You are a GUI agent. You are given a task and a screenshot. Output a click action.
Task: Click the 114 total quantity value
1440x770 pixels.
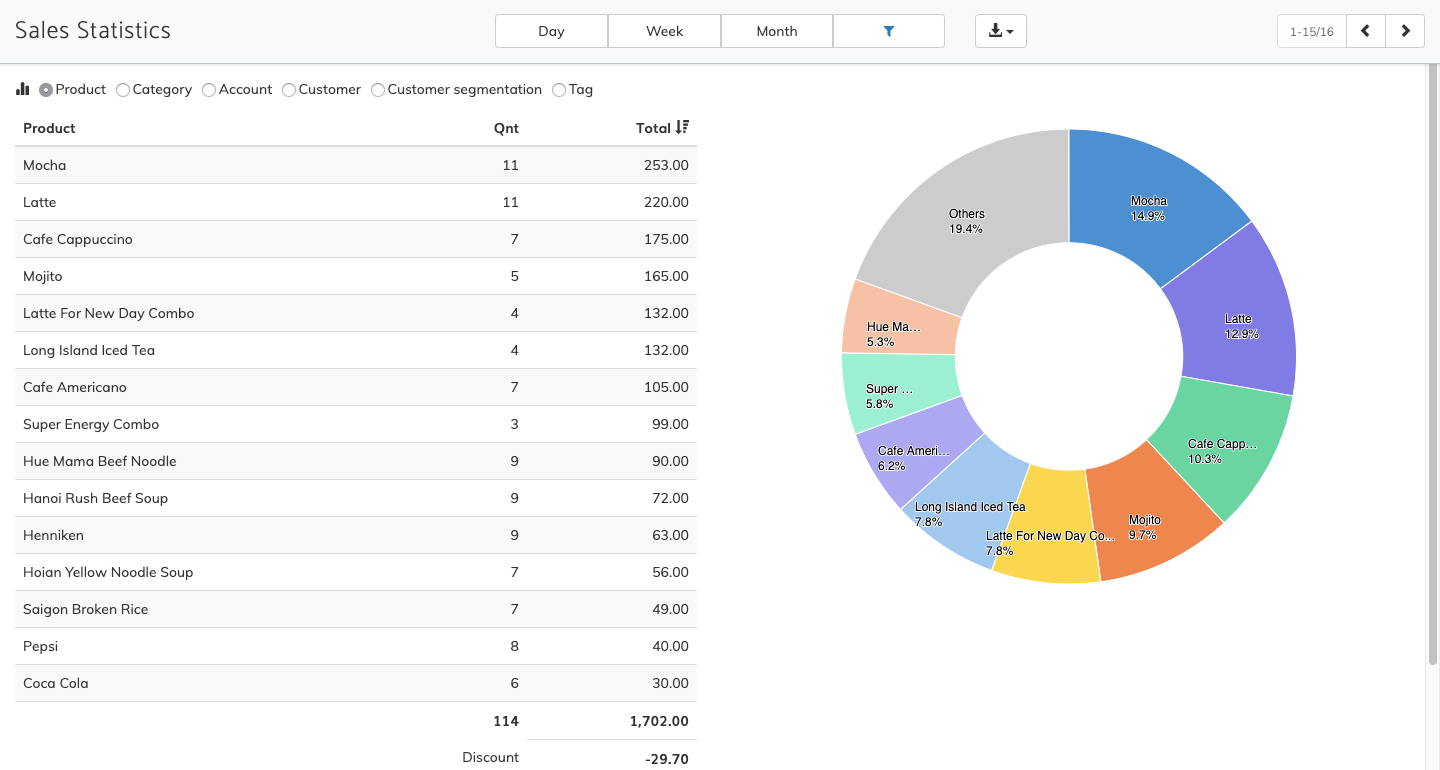pyautogui.click(x=506, y=721)
